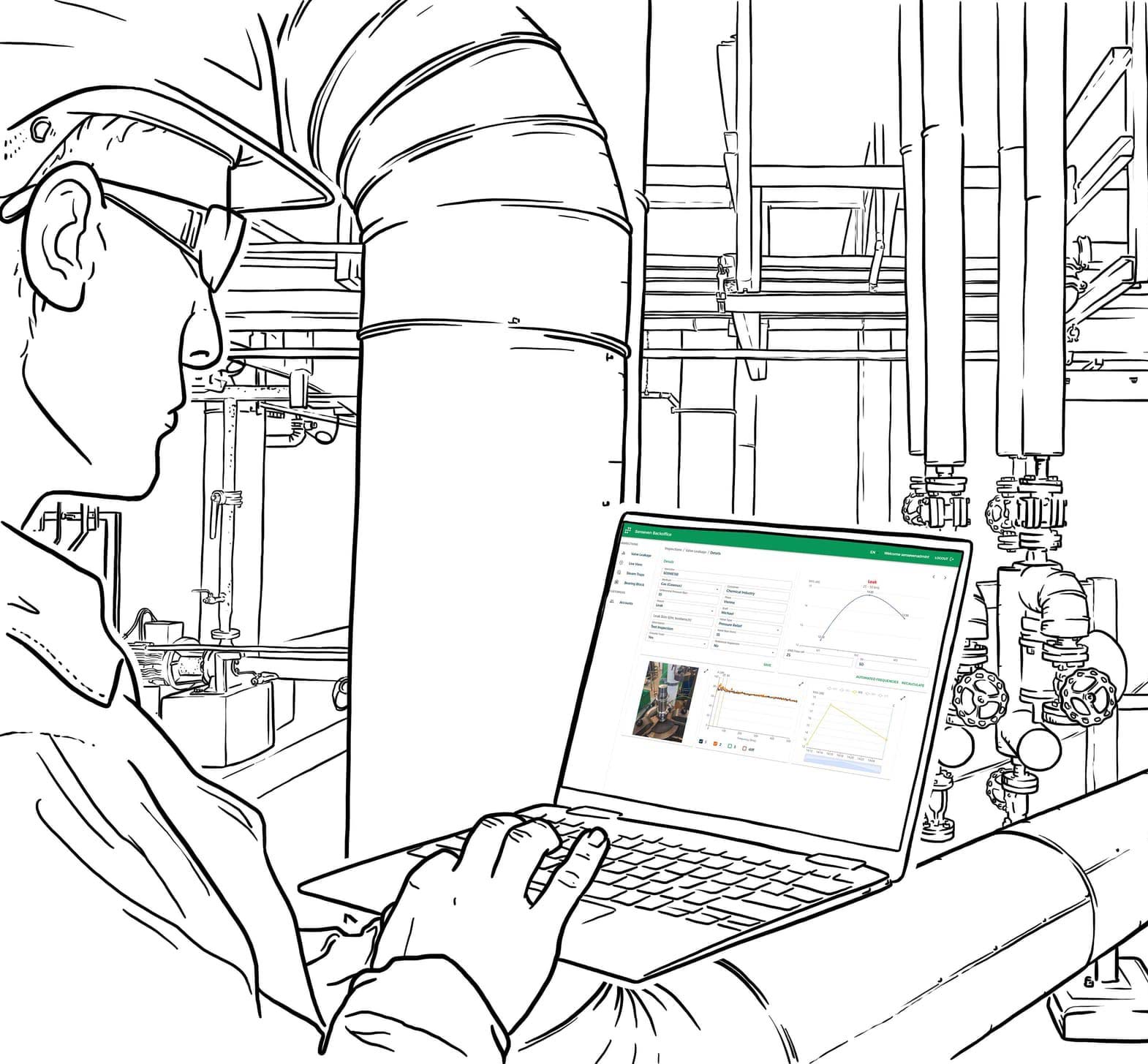Image resolution: width=1148 pixels, height=1064 pixels.
Task: Open the Result dropdown showing Leak
Action: coord(685,606)
